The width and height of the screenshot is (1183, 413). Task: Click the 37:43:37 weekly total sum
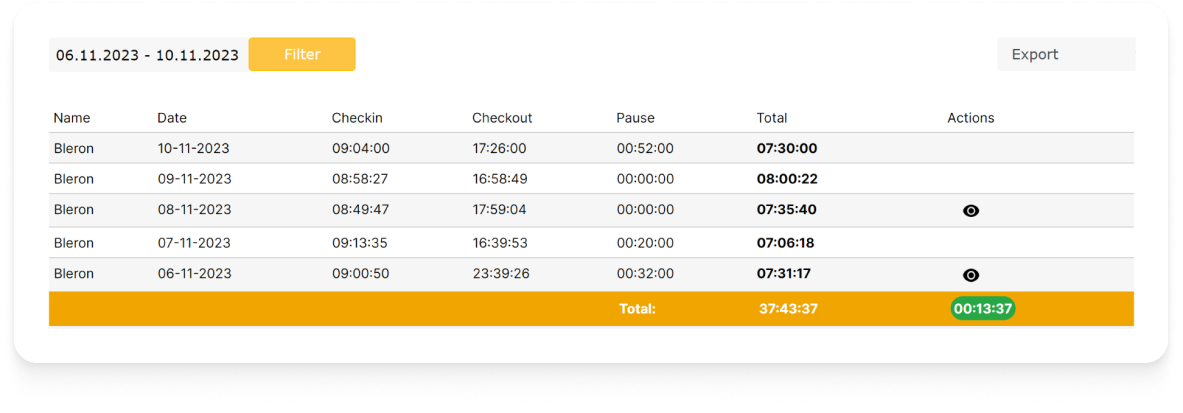(788, 309)
